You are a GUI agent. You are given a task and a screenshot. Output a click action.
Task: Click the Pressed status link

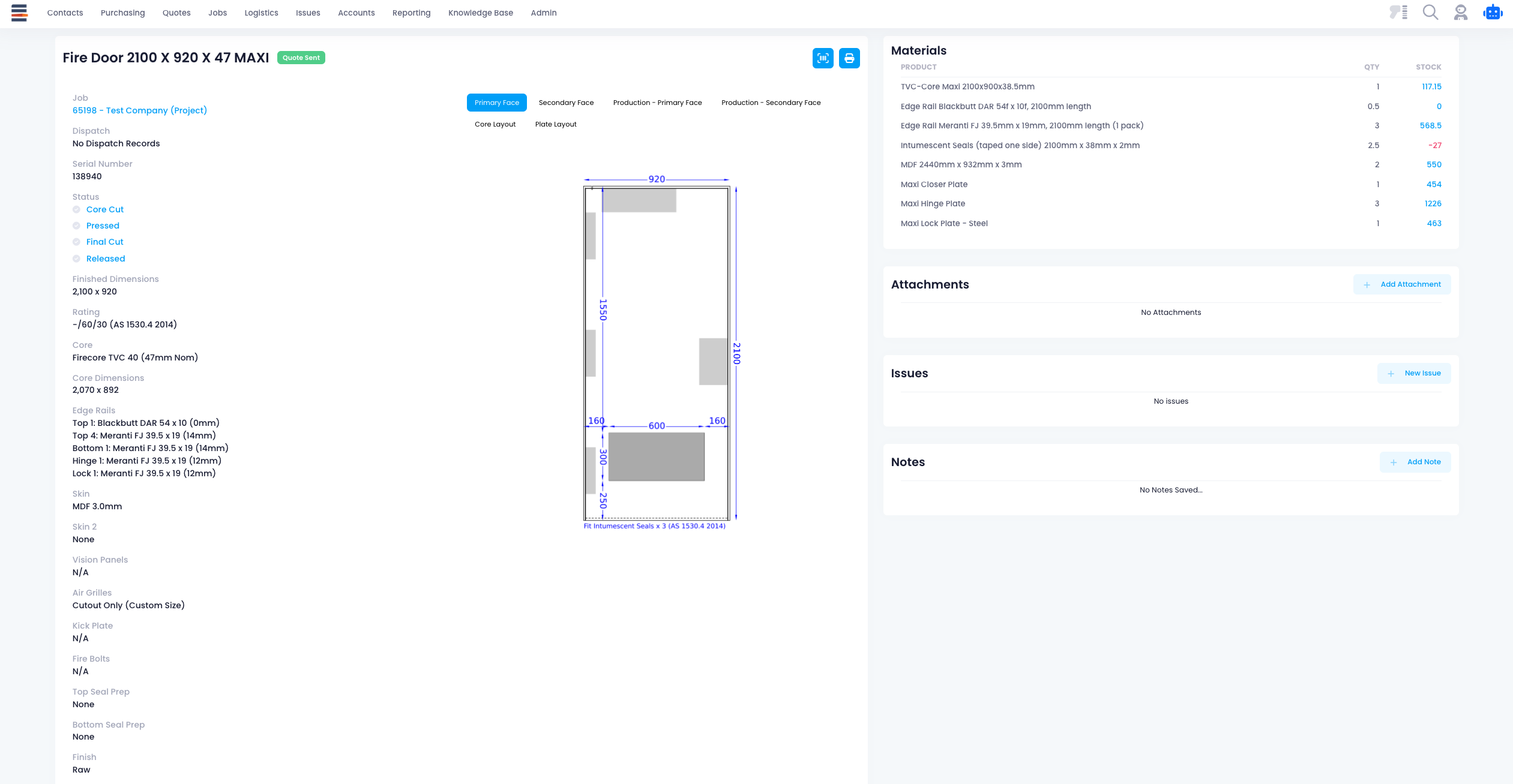103,226
